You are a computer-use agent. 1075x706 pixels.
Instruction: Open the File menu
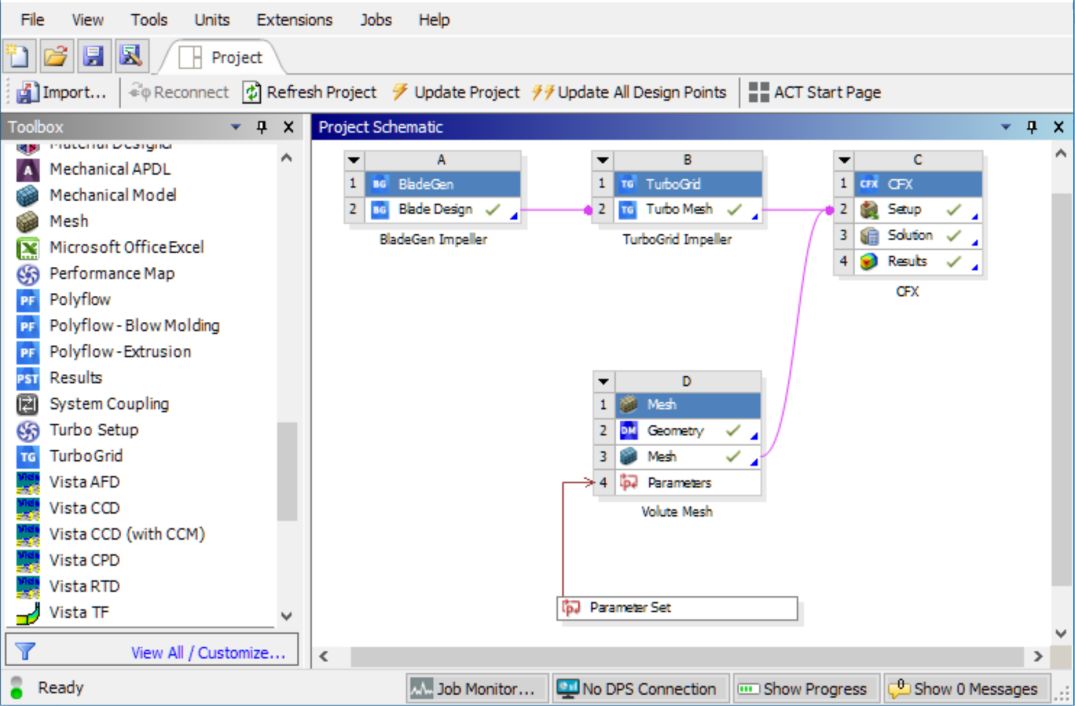(32, 20)
